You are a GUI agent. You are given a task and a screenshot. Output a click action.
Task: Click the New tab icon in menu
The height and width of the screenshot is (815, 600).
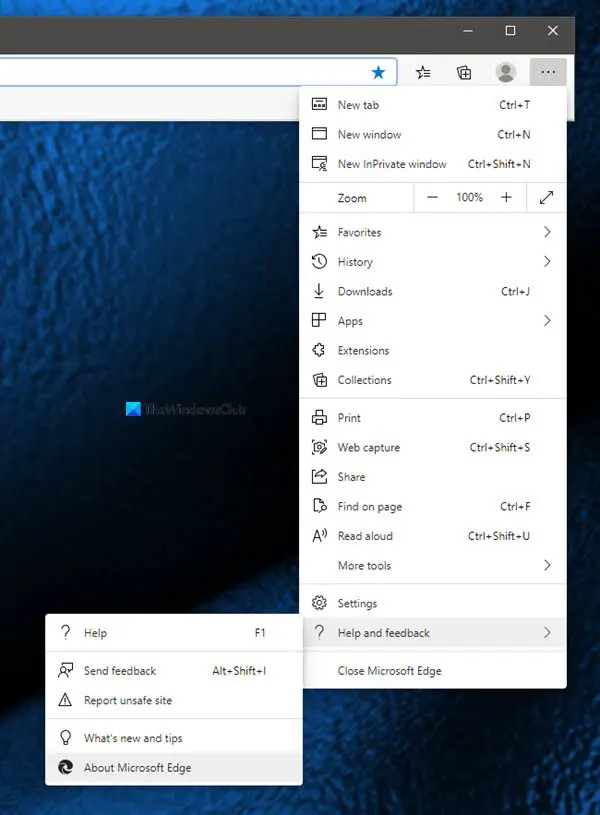tap(319, 104)
